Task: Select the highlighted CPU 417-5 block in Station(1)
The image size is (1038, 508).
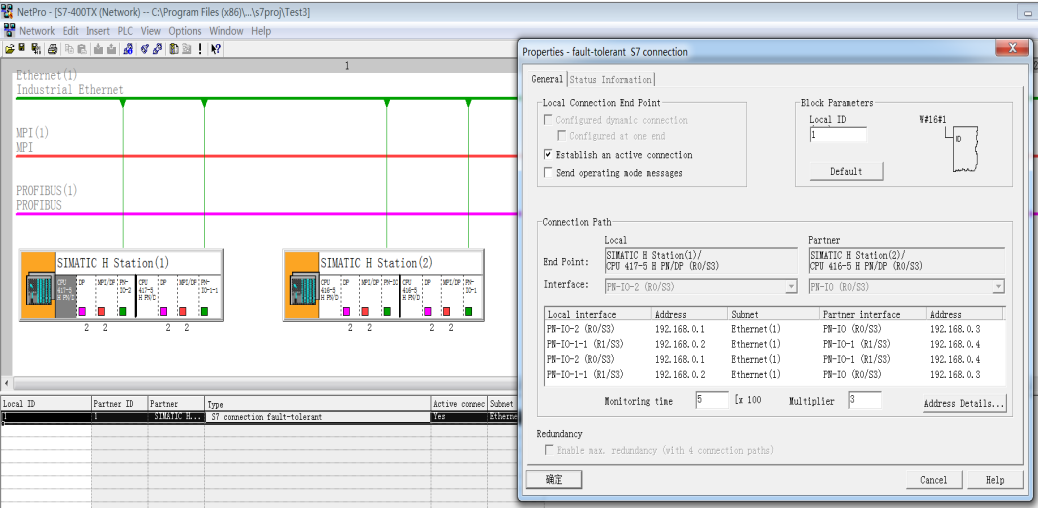Action: tap(66, 296)
